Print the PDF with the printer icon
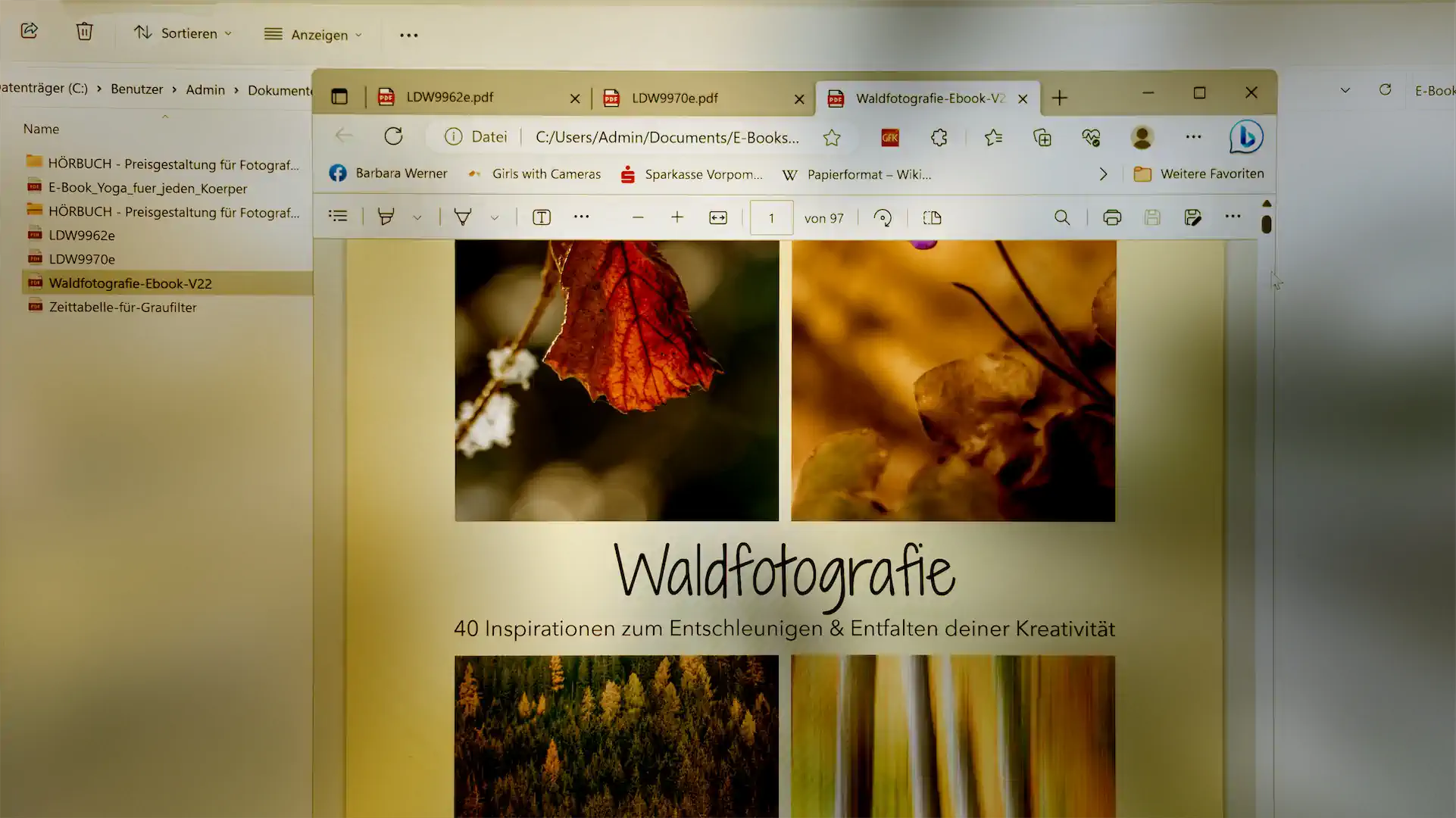 [x=1112, y=218]
